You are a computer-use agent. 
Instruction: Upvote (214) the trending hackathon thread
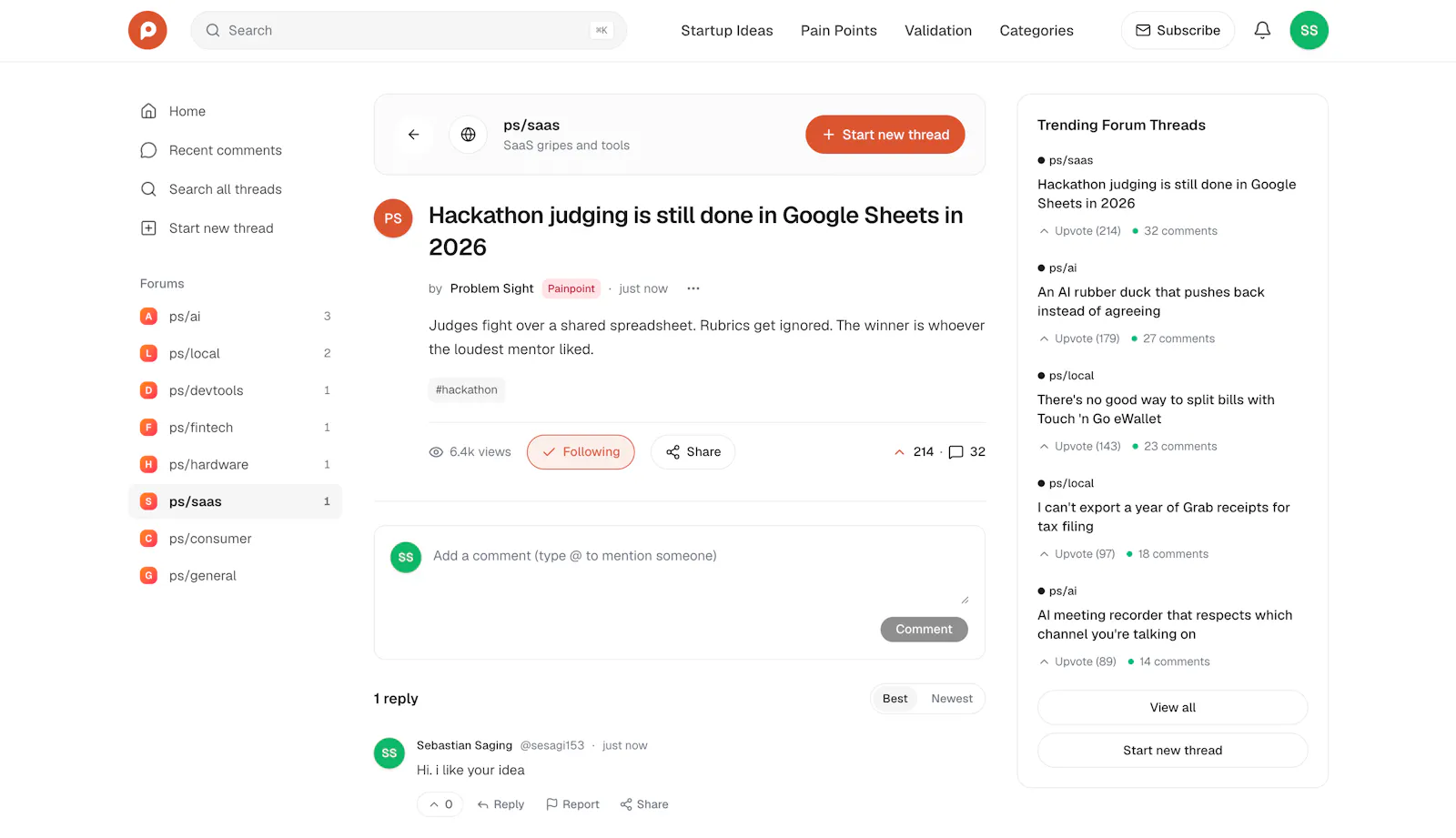(x=1080, y=231)
